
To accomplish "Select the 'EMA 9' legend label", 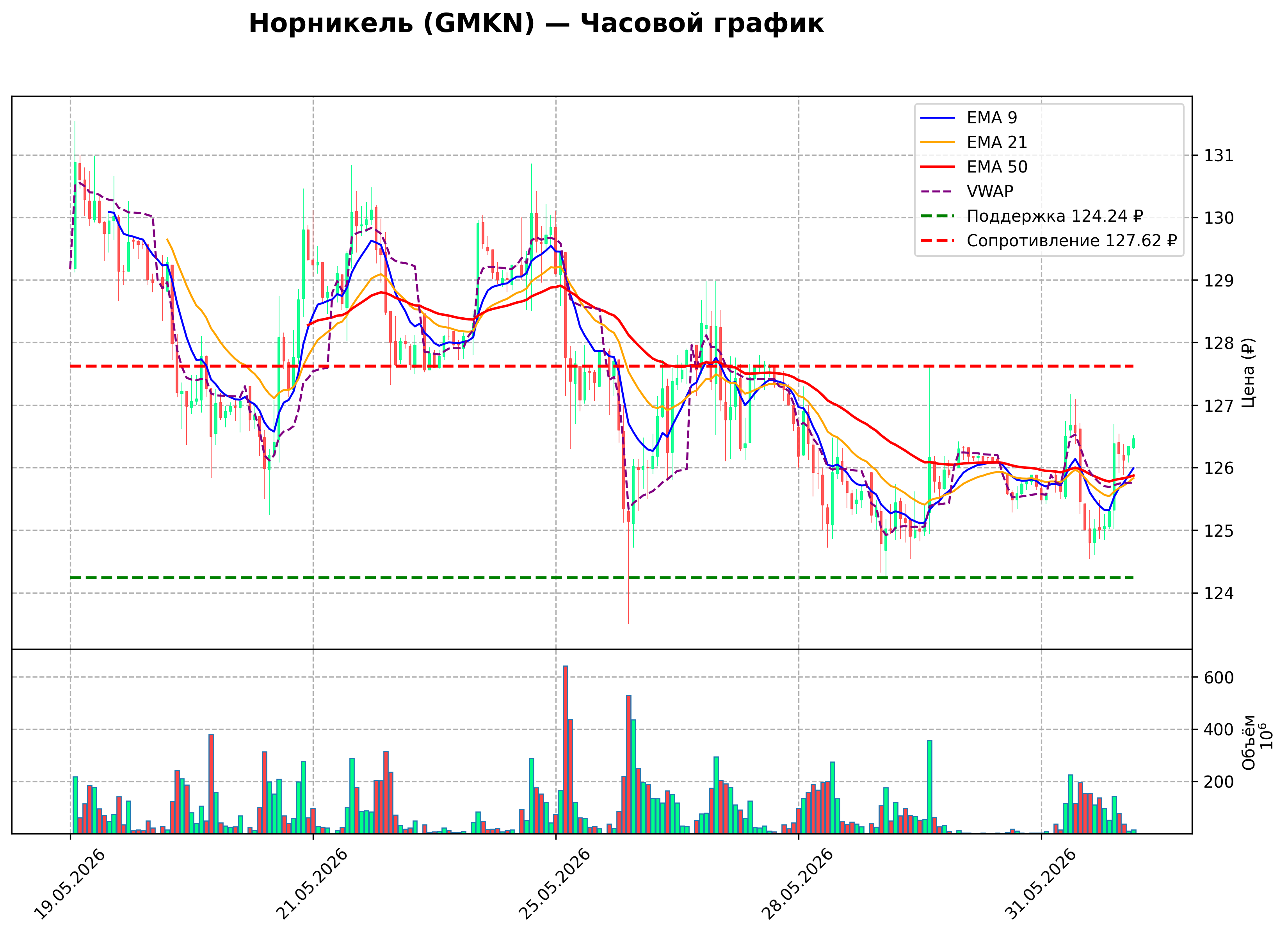I will click(991, 117).
